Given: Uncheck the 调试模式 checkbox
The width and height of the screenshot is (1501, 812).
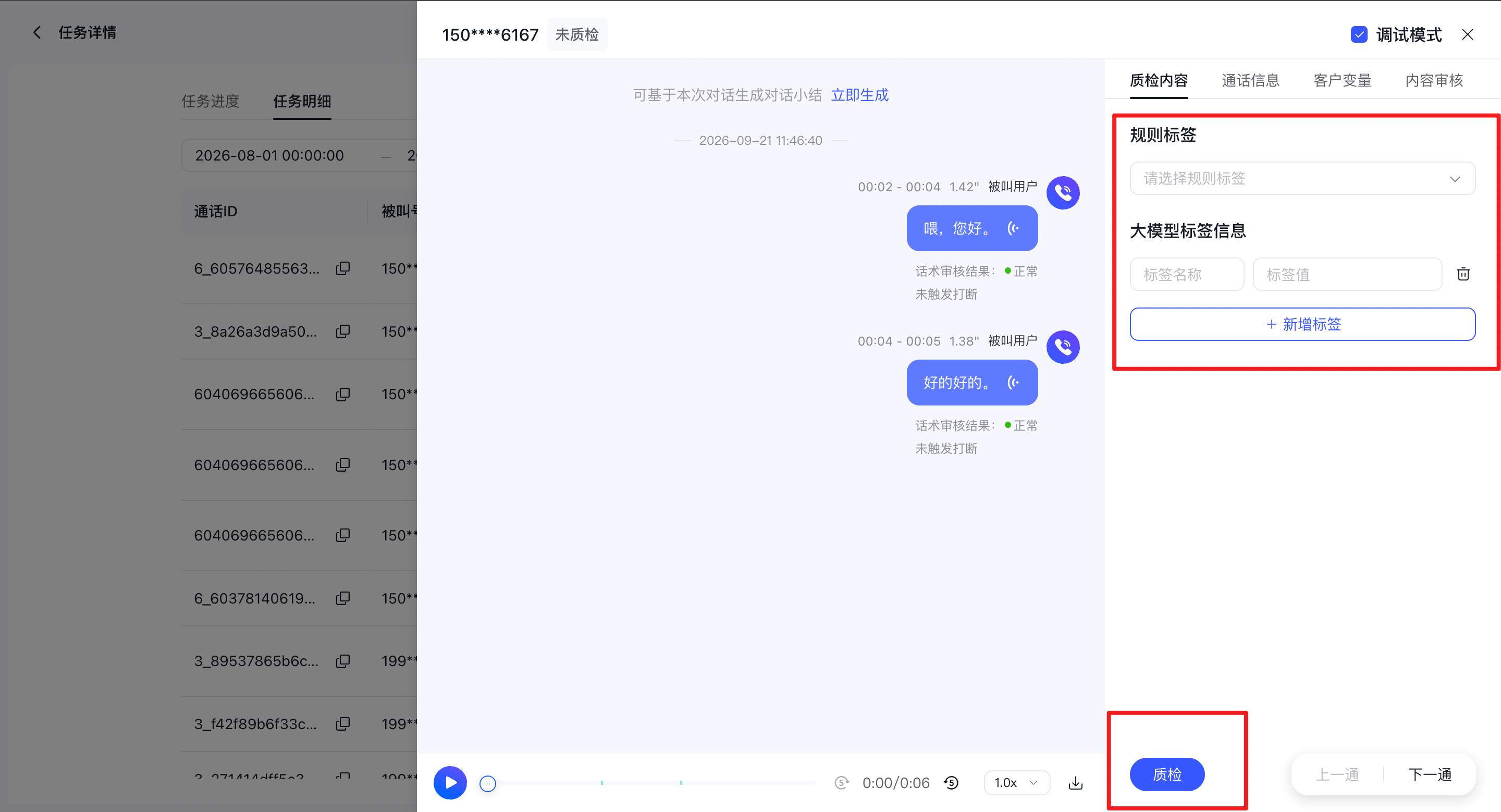Looking at the screenshot, I should (1359, 34).
